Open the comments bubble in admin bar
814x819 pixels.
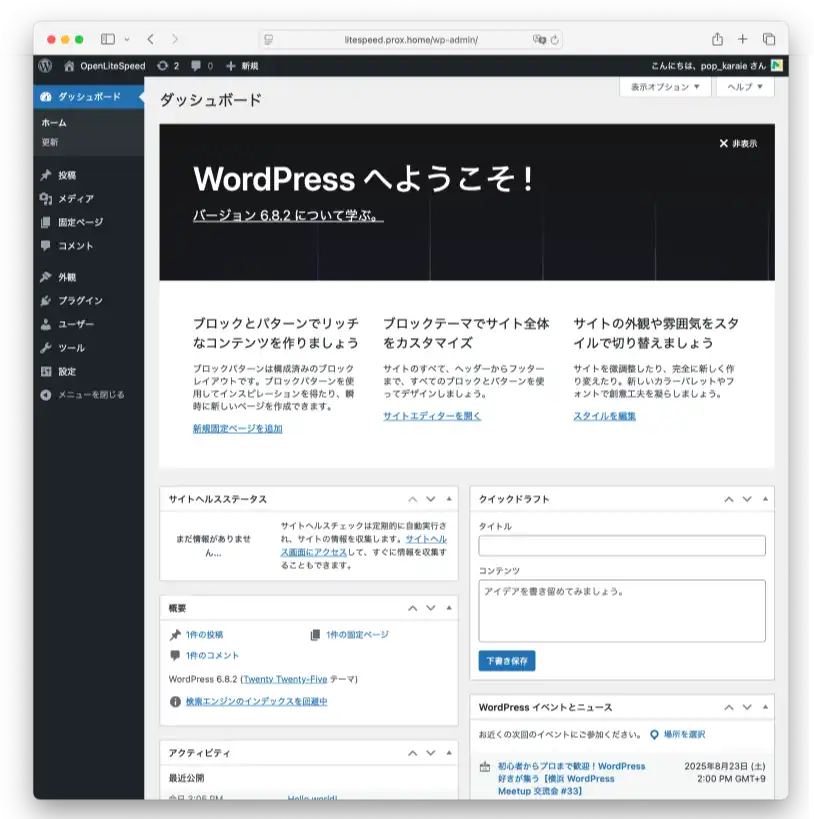pyautogui.click(x=202, y=66)
